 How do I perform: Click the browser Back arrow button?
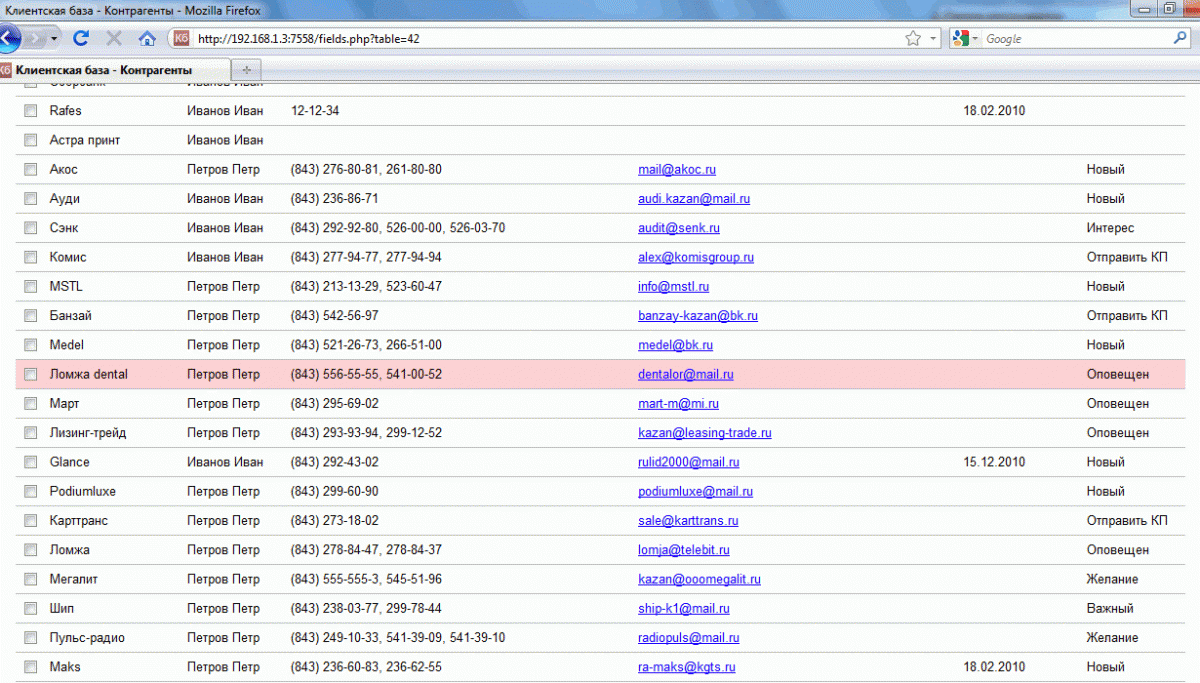[8, 38]
